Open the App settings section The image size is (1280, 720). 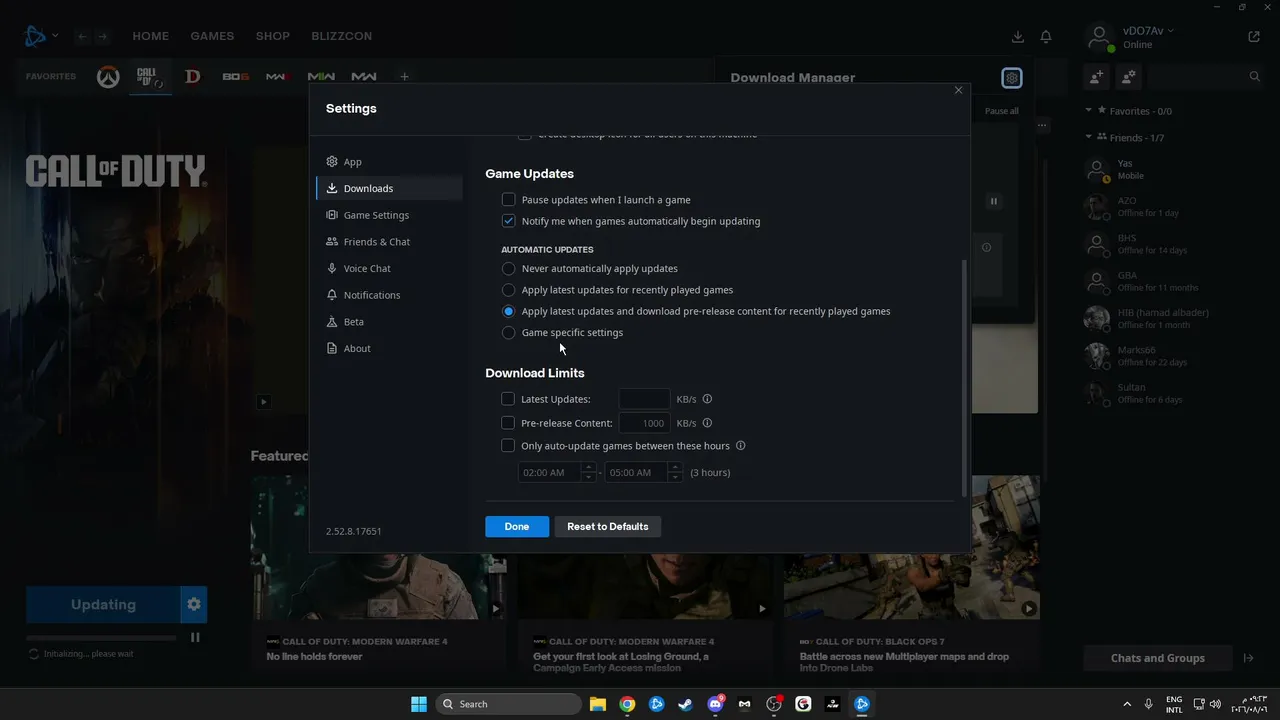(389, 162)
